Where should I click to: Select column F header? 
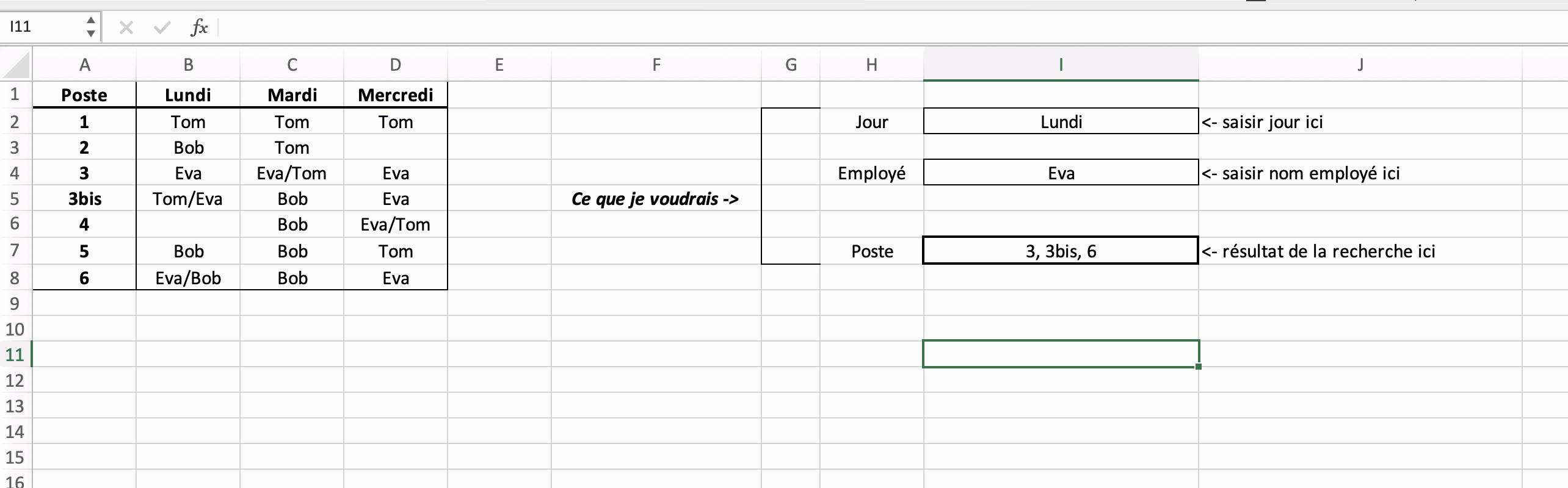656,65
